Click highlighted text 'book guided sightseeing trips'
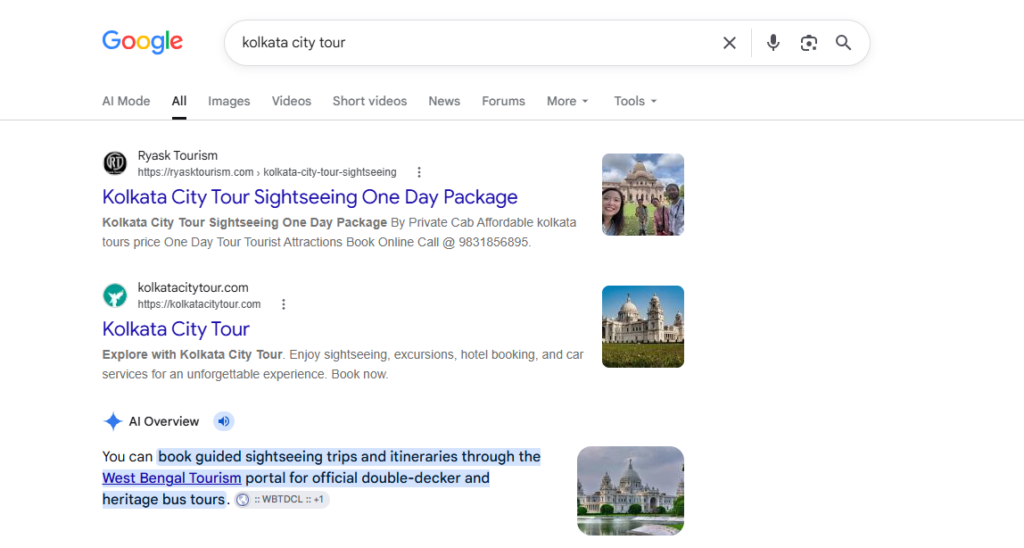The height and width of the screenshot is (548, 1024). point(258,457)
